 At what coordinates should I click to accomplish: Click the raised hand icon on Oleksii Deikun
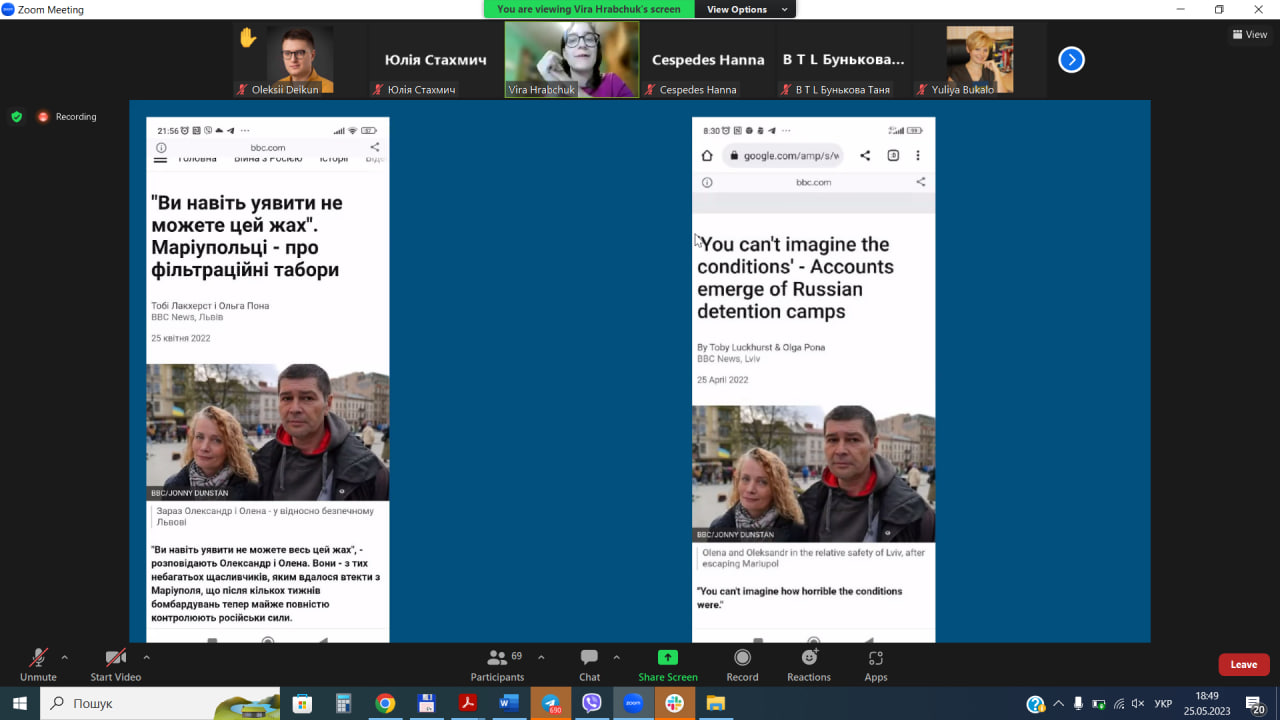coord(248,38)
